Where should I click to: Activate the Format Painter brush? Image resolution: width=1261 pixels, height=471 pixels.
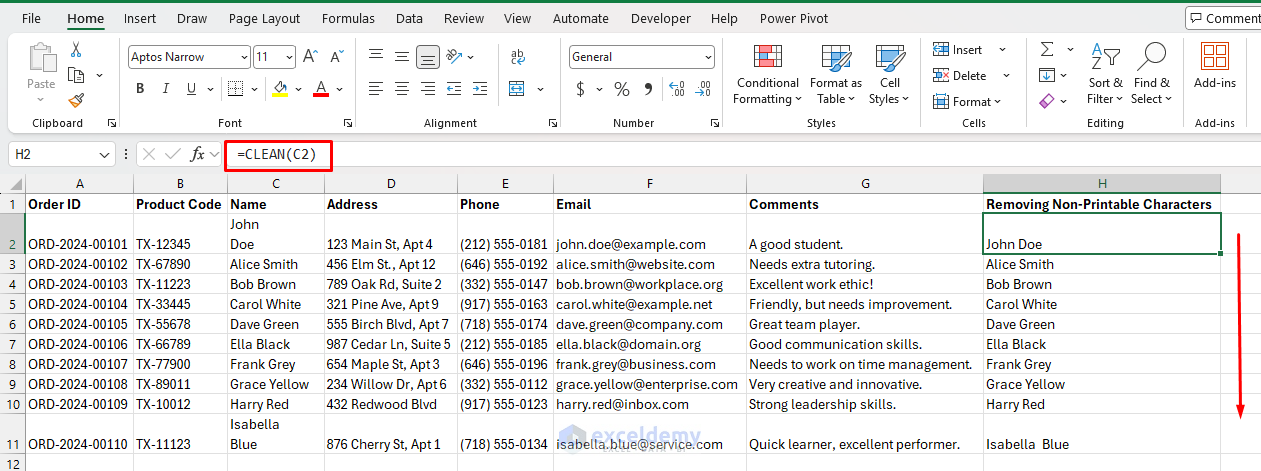[76, 100]
